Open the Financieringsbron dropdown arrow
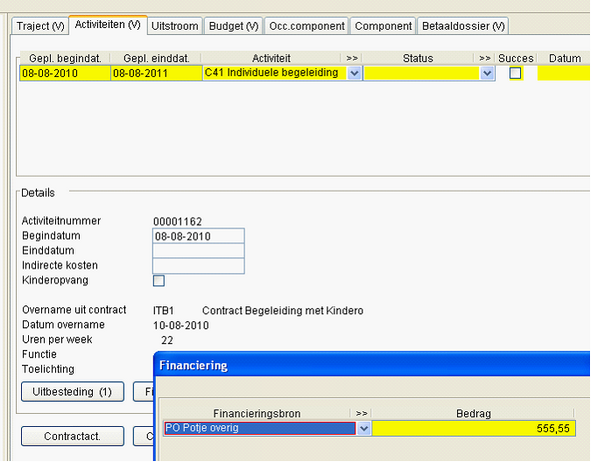Image resolution: width=591 pixels, height=462 pixels. pos(364,428)
